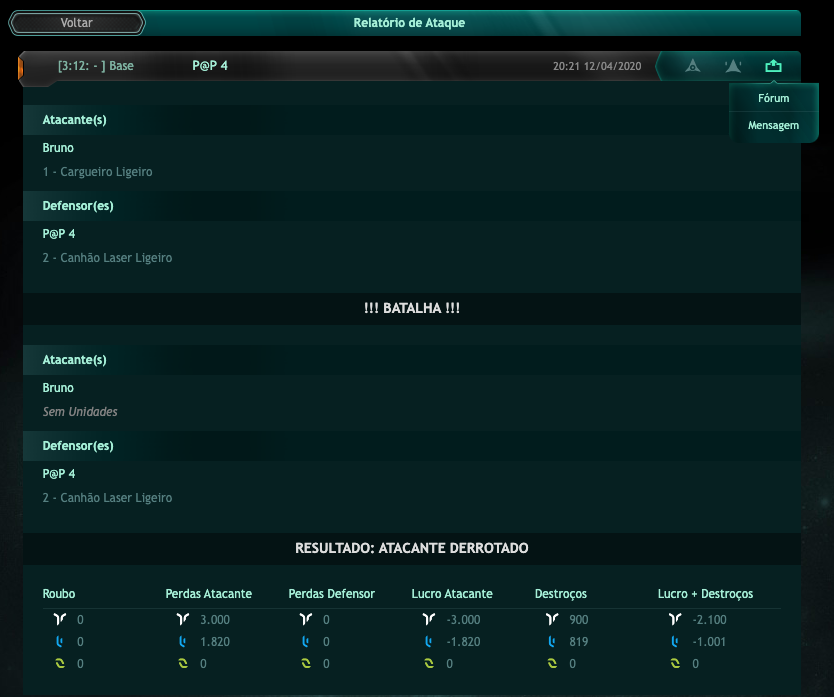Click the Roubo column header
Viewport: 834px width, 697px height.
(x=59, y=594)
